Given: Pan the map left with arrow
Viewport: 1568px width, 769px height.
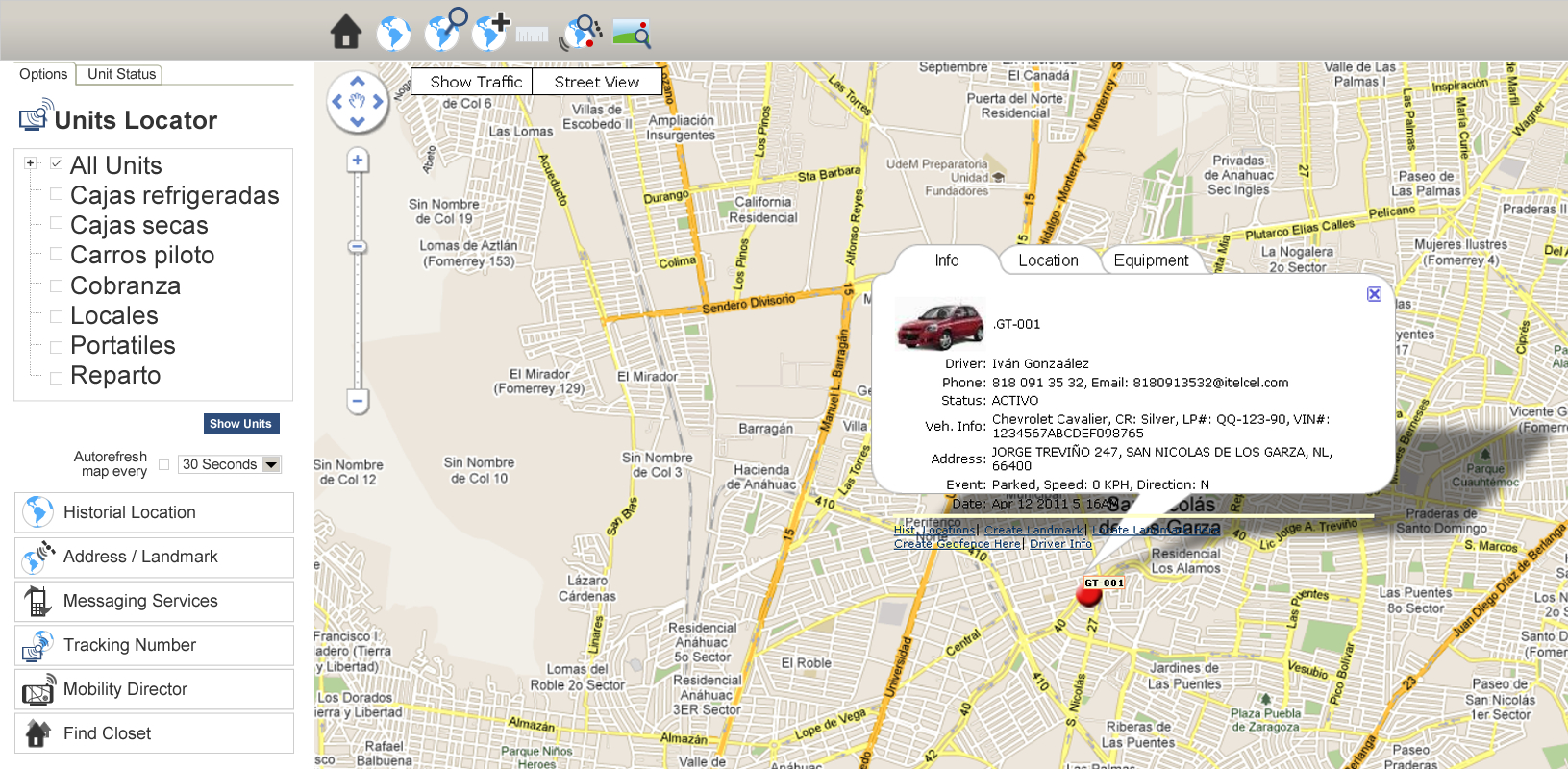Looking at the screenshot, I should point(336,101).
